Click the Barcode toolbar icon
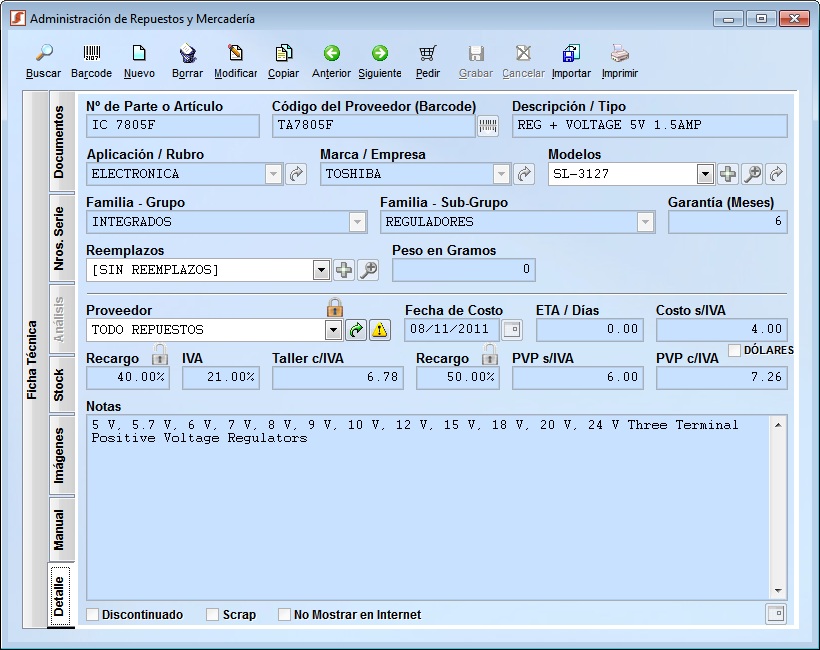The width and height of the screenshot is (820, 650). click(91, 54)
